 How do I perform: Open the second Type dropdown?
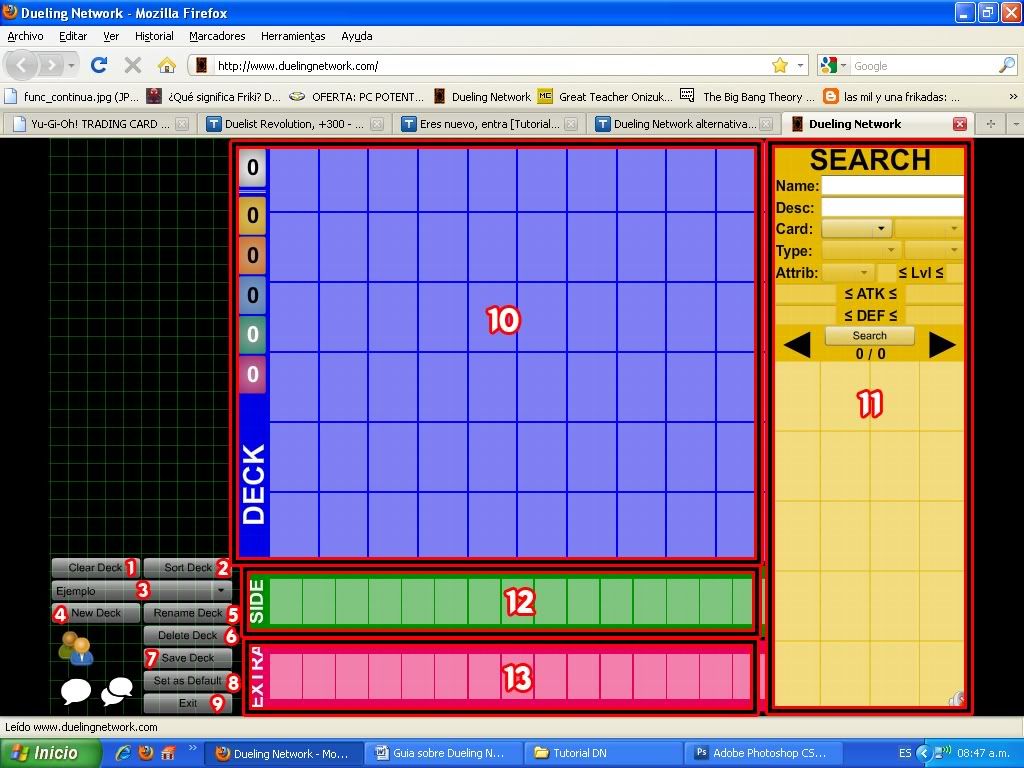[x=935, y=251]
